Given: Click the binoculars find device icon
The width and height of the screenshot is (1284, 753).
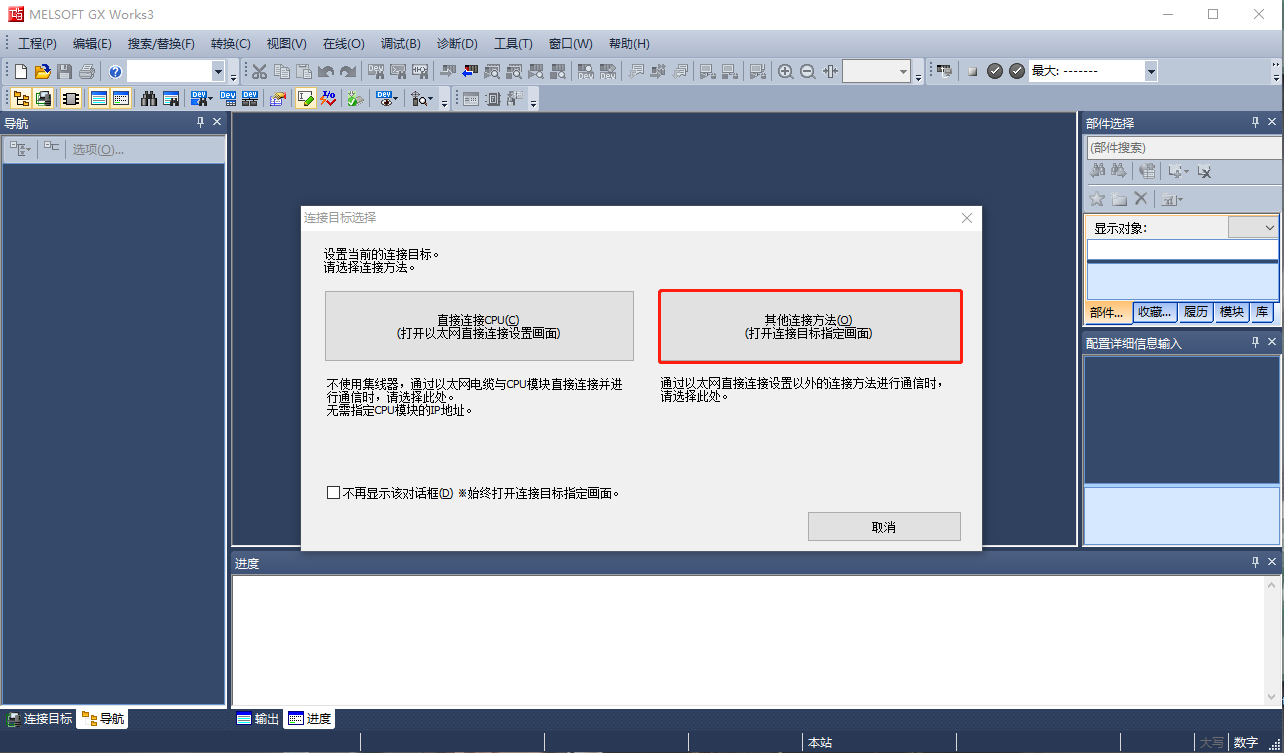Looking at the screenshot, I should pyautogui.click(x=148, y=98).
